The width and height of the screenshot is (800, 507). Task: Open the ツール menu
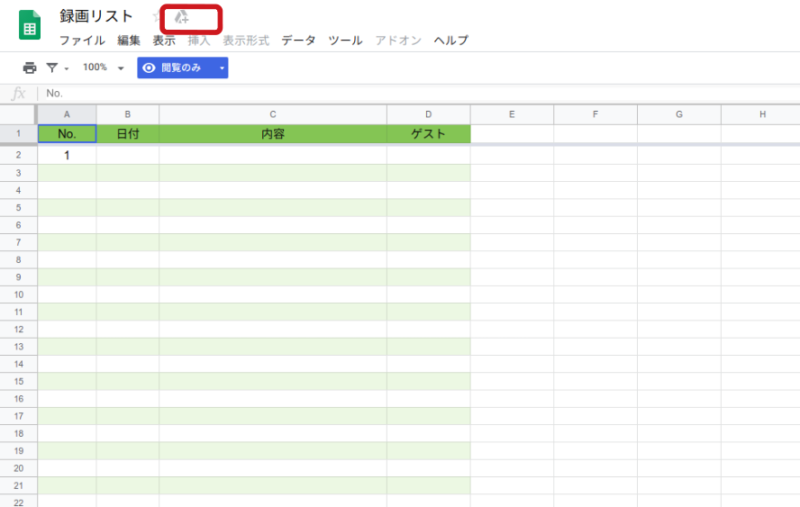click(x=345, y=40)
